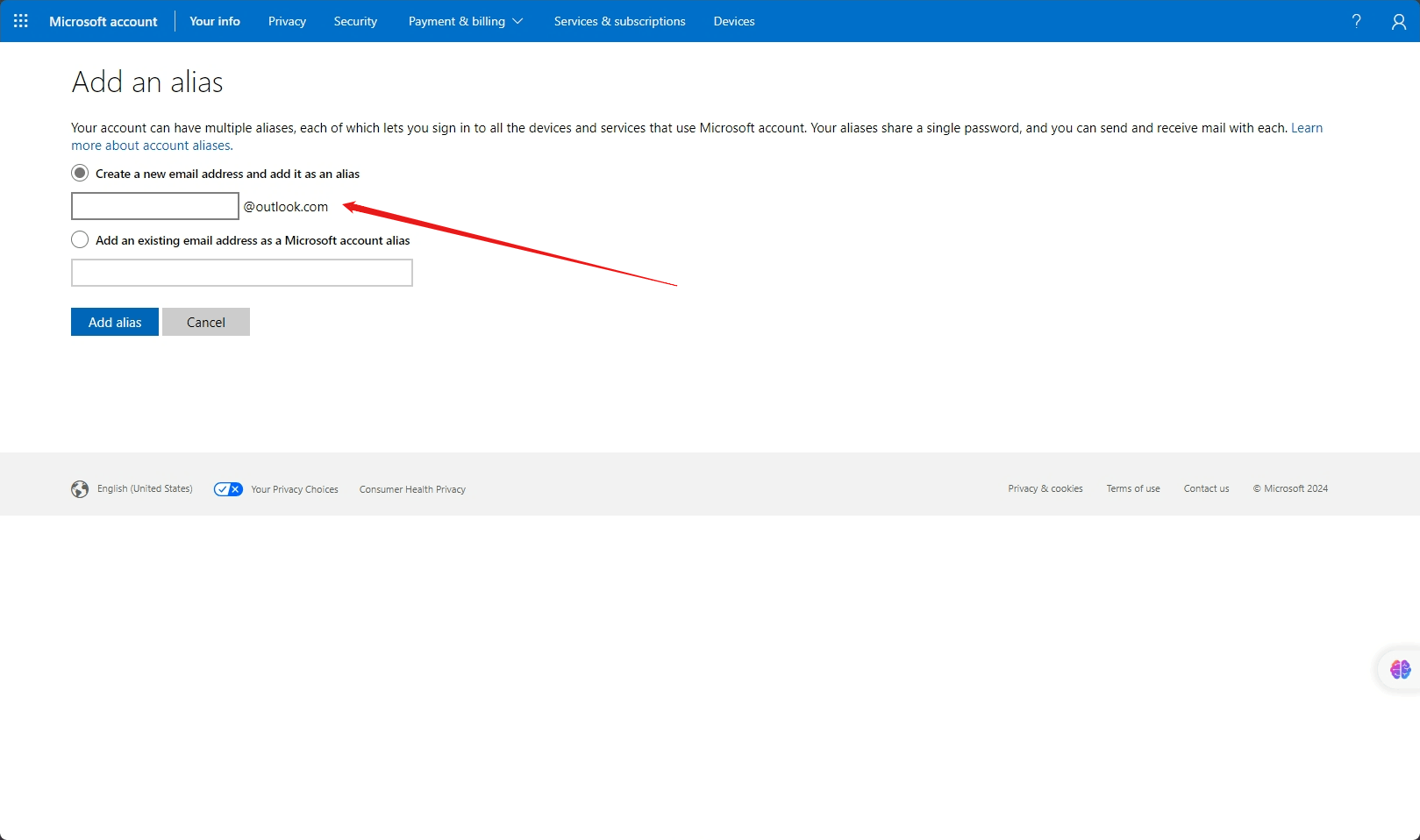
Task: Click the floating brain assistant icon
Action: pyautogui.click(x=1400, y=670)
